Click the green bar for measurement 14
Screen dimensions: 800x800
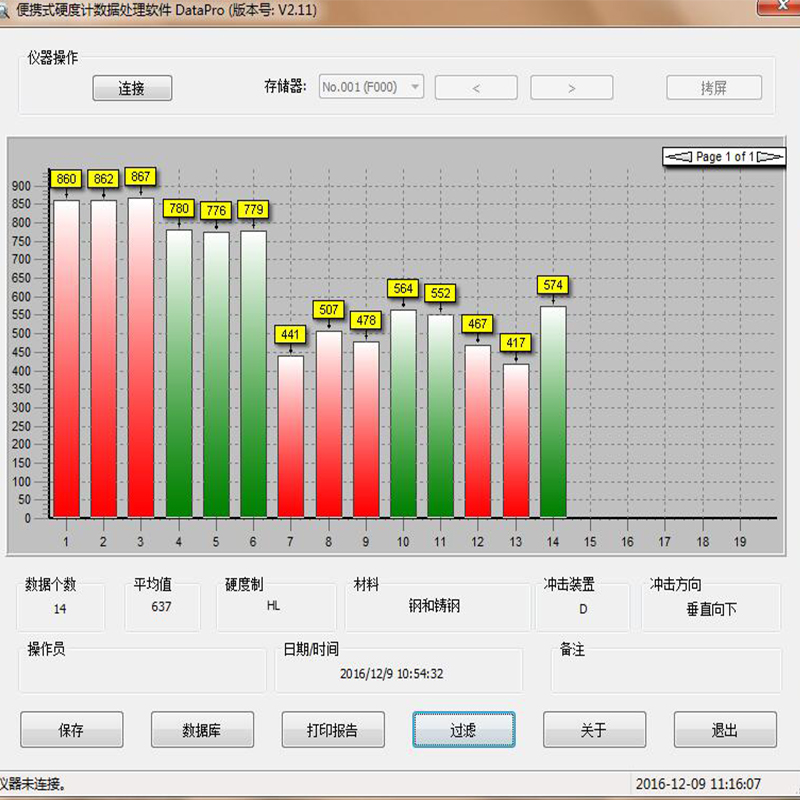tap(553, 410)
